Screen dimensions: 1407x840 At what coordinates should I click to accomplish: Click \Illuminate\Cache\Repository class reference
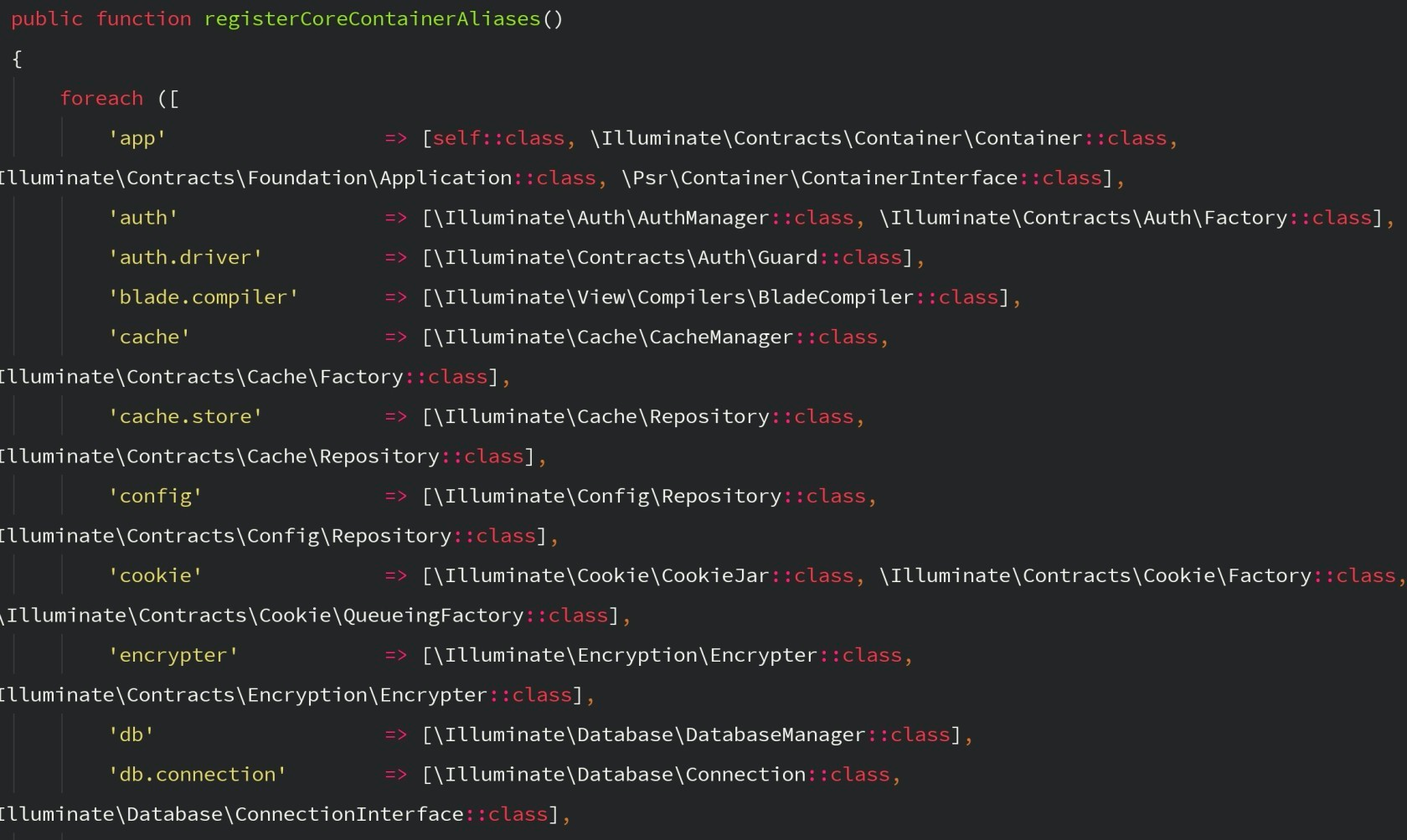(x=643, y=416)
